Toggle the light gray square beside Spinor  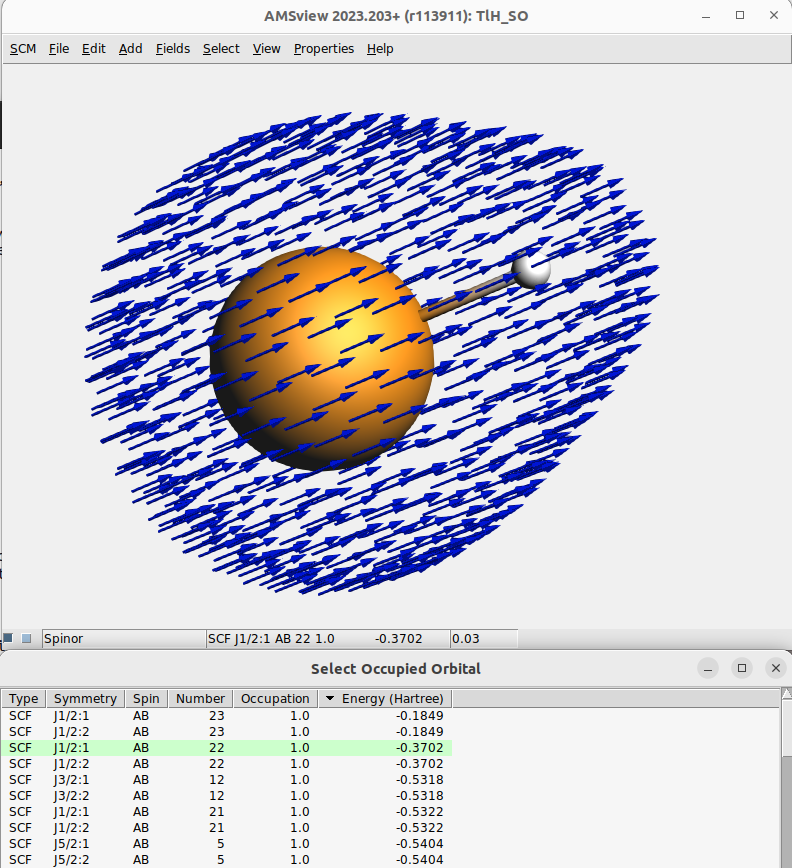[27, 638]
